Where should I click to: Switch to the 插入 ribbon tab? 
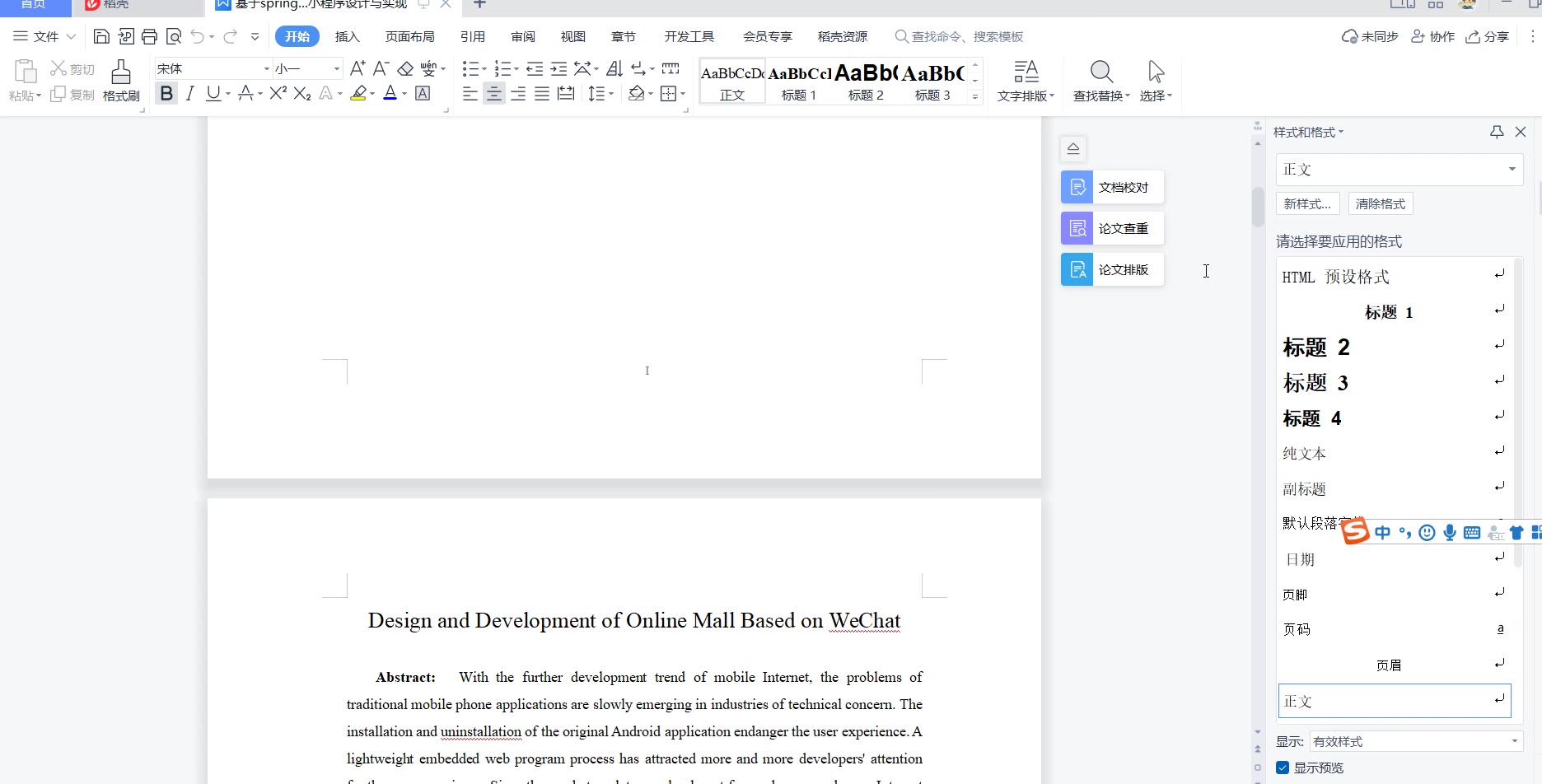click(348, 36)
